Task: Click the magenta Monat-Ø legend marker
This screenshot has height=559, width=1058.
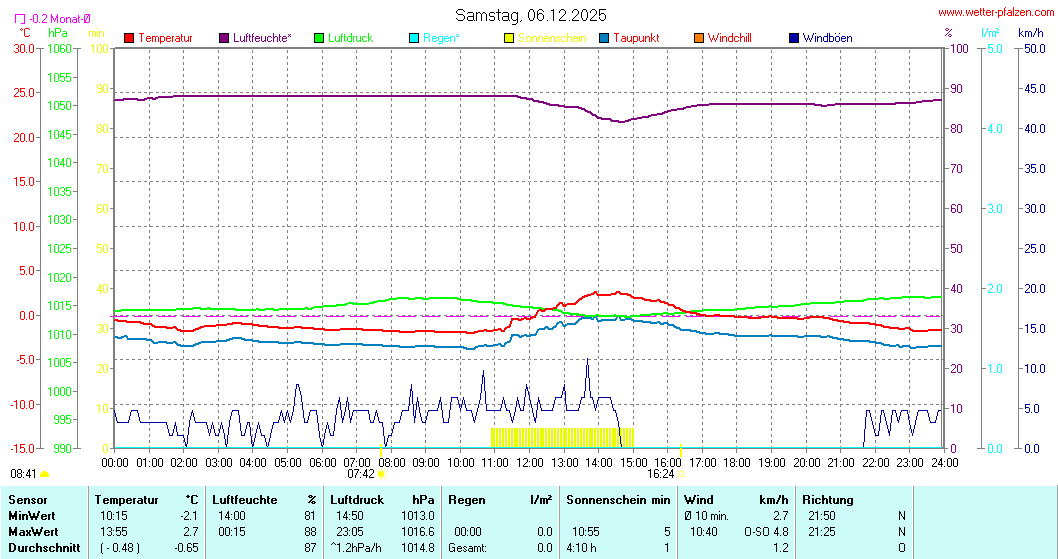Action: pyautogui.click(x=20, y=19)
